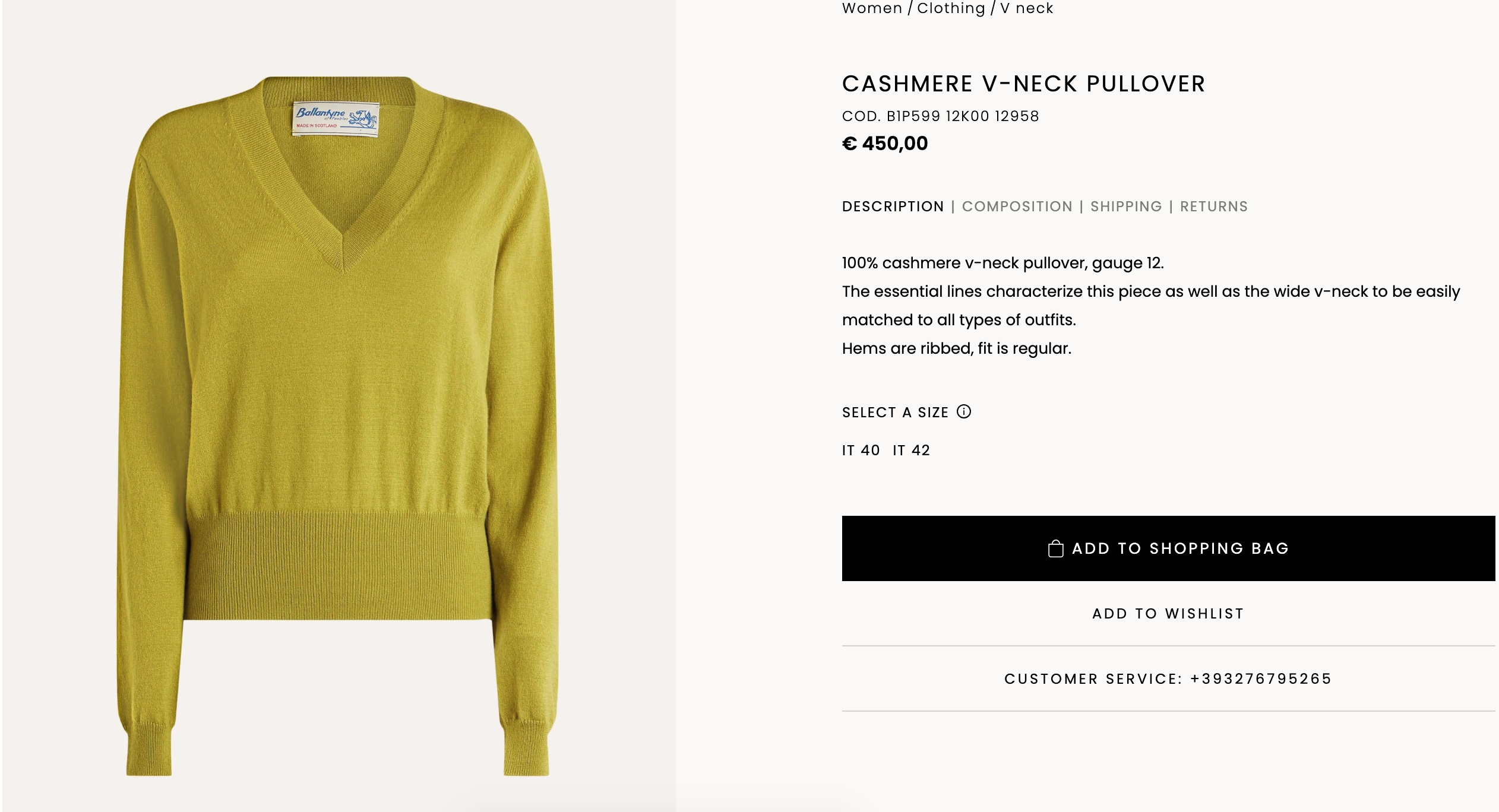
Task: Select size IT 40
Action: pyautogui.click(x=861, y=451)
